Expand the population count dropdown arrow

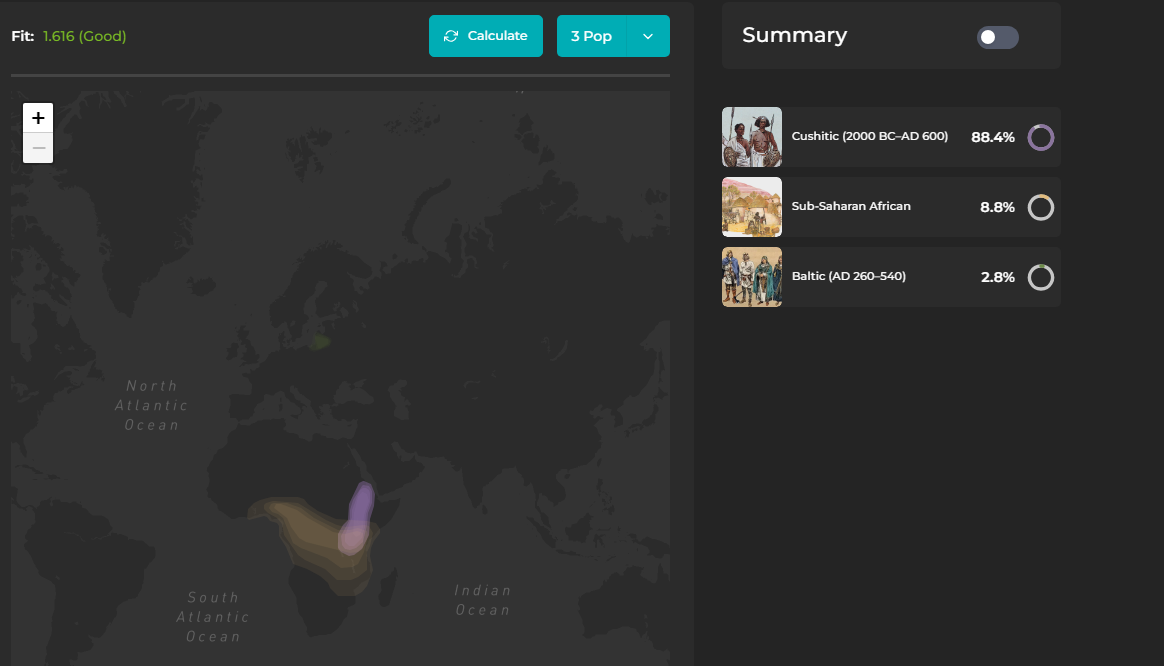pos(648,36)
